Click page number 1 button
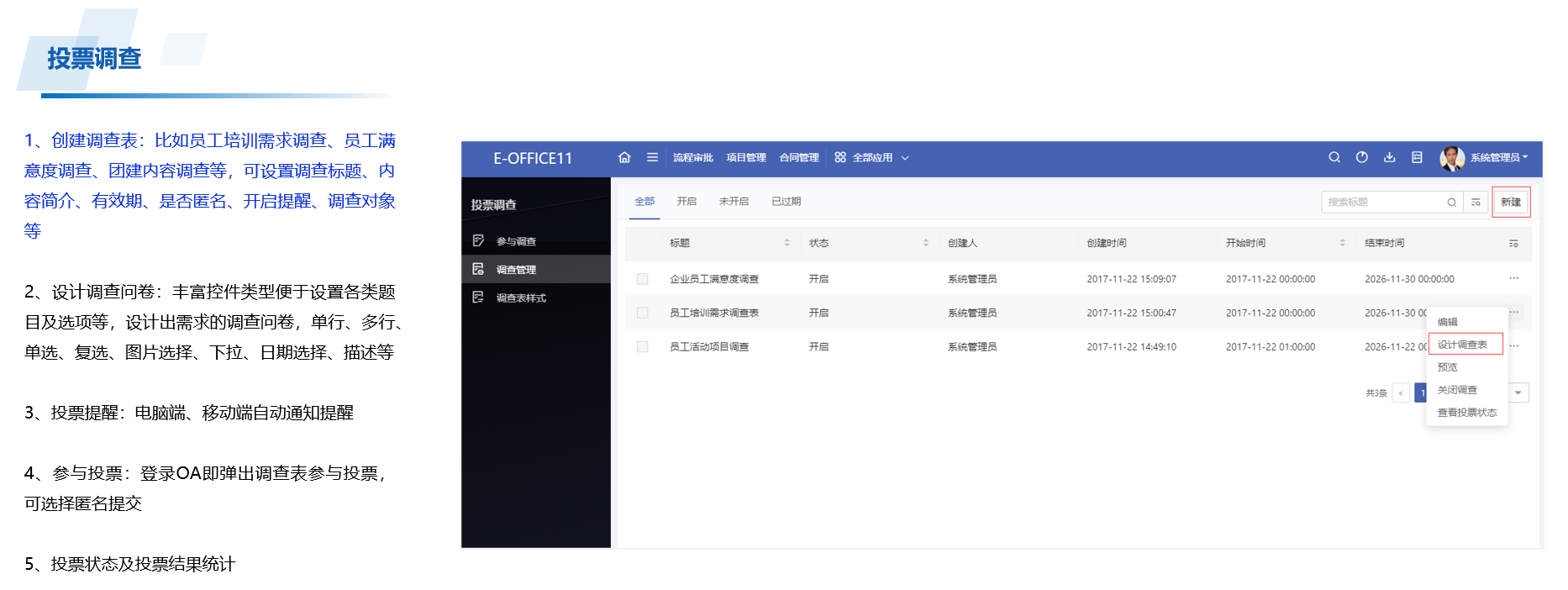The width and height of the screenshot is (1568, 590). [x=1421, y=392]
